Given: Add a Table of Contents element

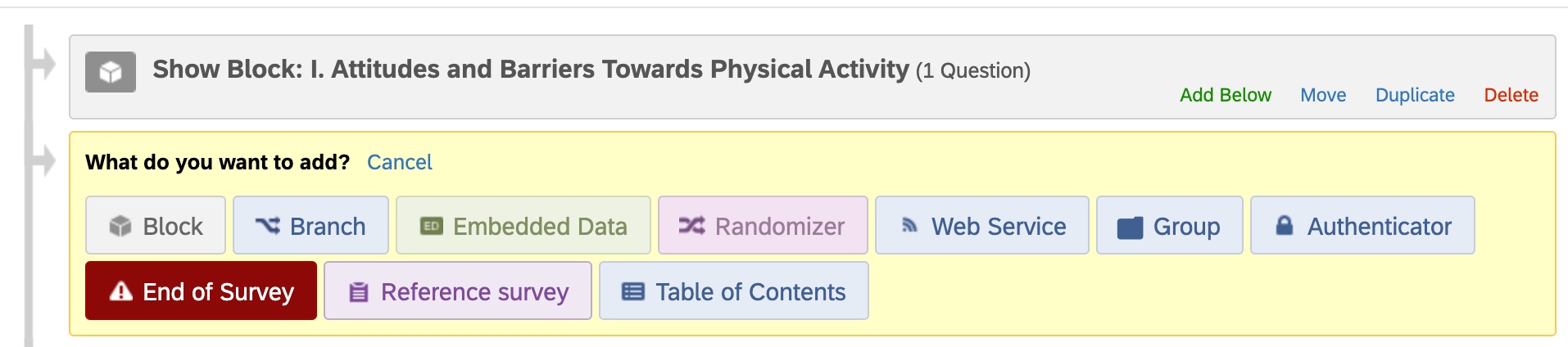Looking at the screenshot, I should pos(733,291).
